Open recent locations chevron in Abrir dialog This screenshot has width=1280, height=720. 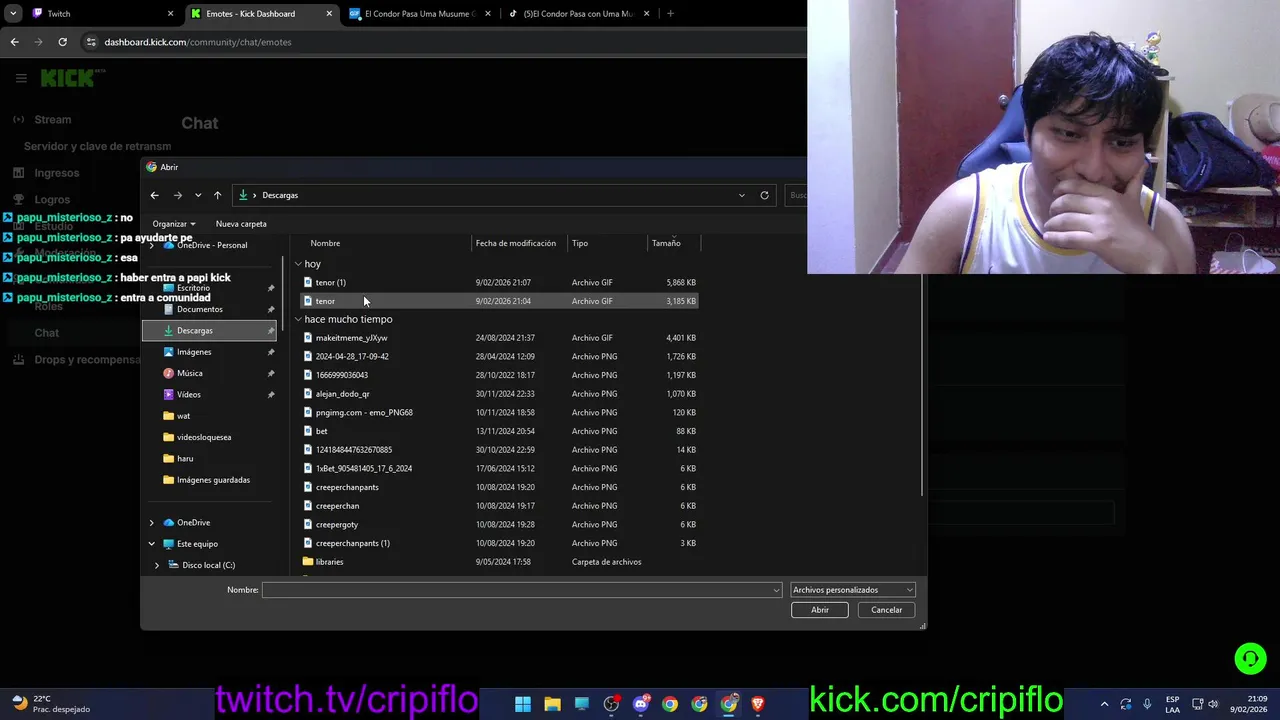(198, 195)
